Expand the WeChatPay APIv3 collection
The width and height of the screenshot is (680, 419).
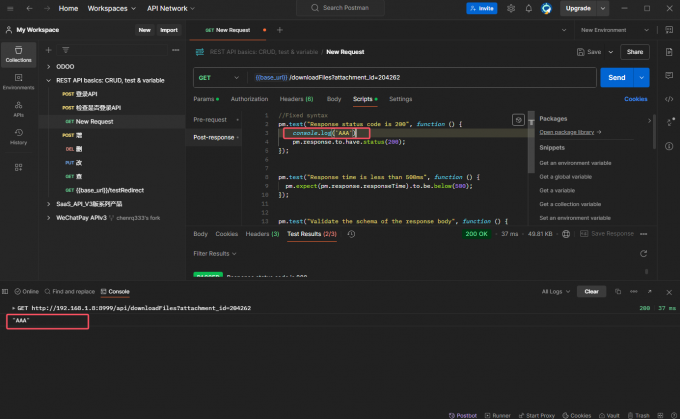(49, 218)
